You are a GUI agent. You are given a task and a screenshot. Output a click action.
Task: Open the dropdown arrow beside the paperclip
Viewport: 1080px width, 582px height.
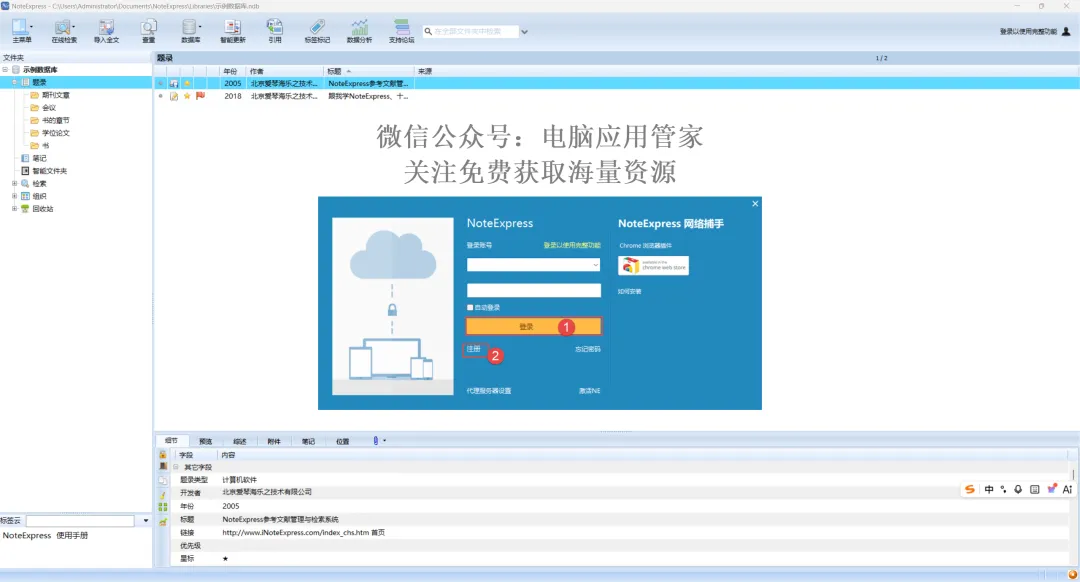pos(384,441)
